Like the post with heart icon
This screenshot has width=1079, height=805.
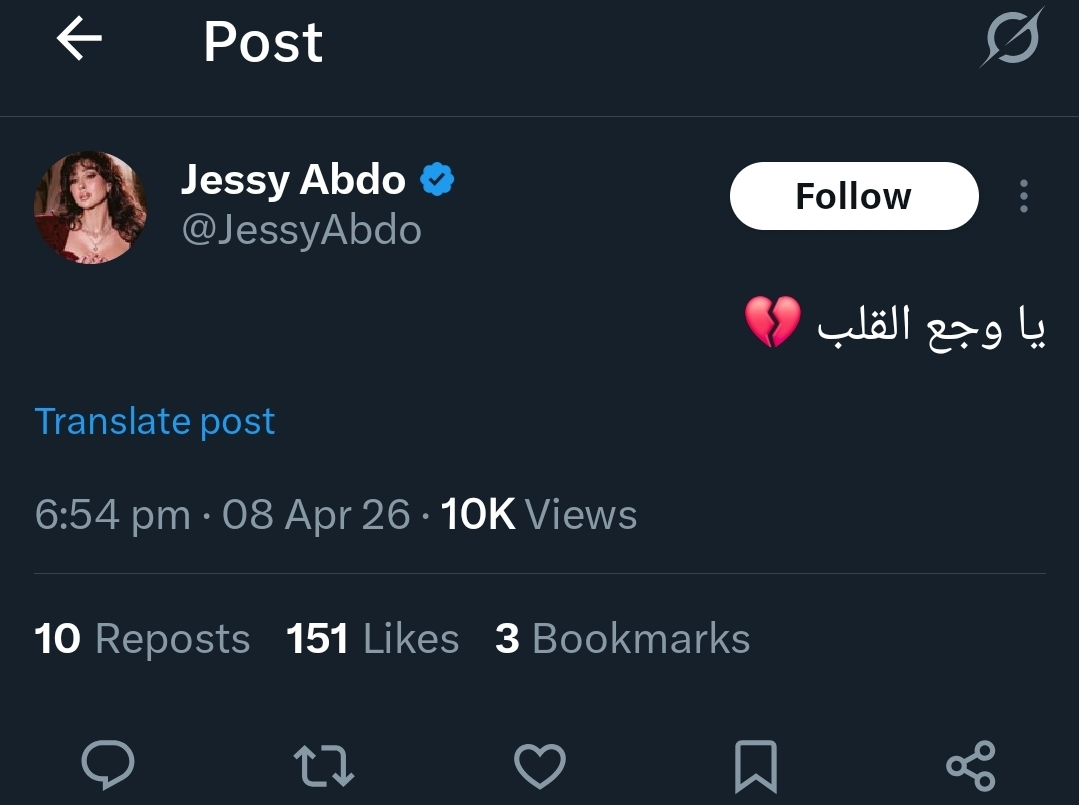pyautogui.click(x=540, y=766)
